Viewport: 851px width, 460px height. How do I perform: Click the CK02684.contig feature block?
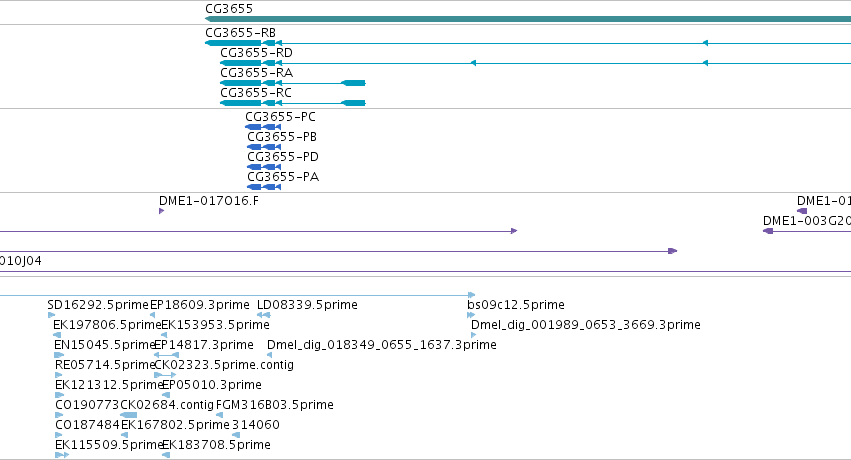128,415
